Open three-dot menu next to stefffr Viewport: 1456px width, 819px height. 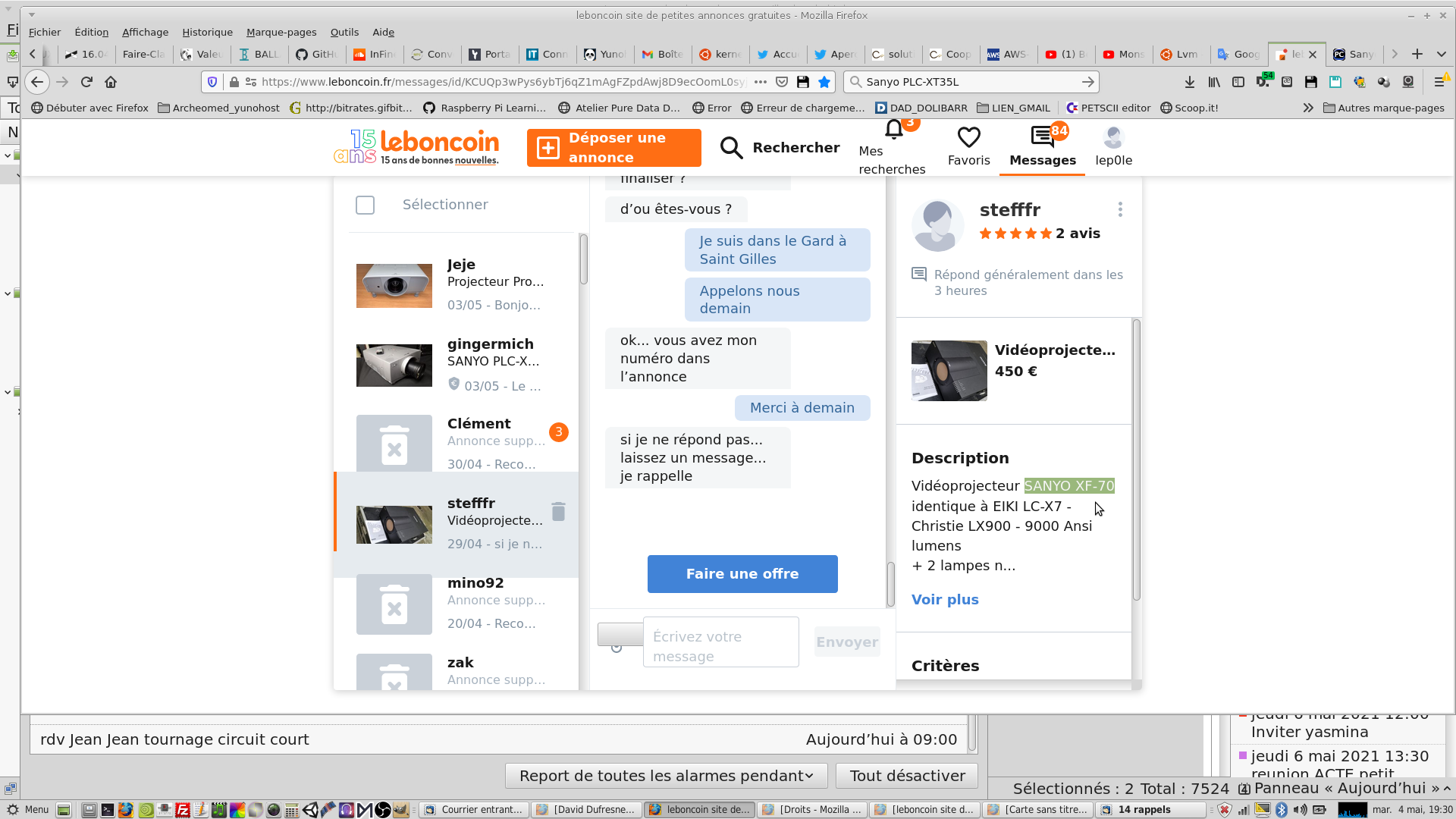[1120, 210]
